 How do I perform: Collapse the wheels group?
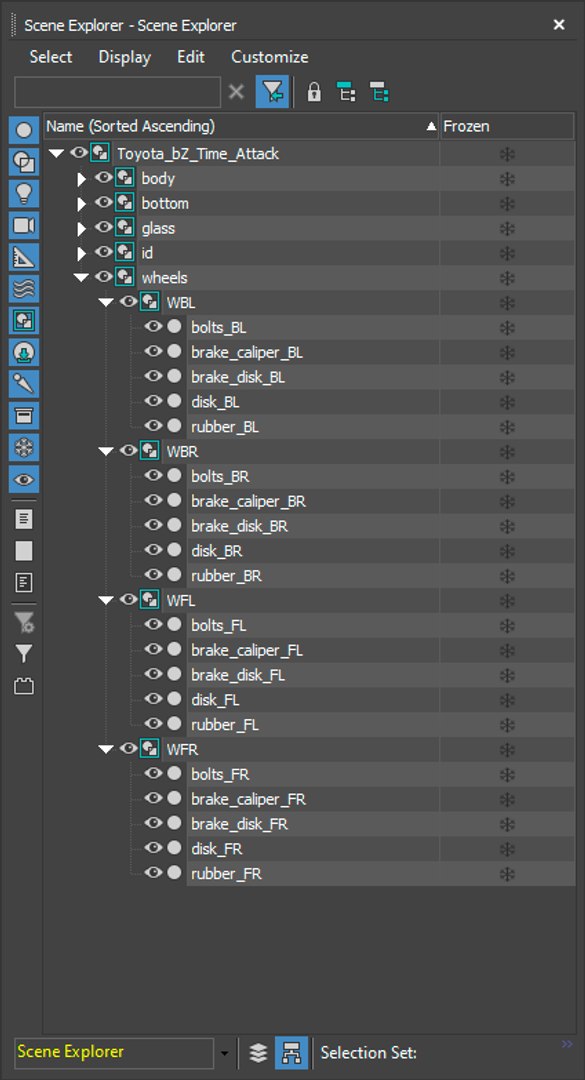coord(81,278)
